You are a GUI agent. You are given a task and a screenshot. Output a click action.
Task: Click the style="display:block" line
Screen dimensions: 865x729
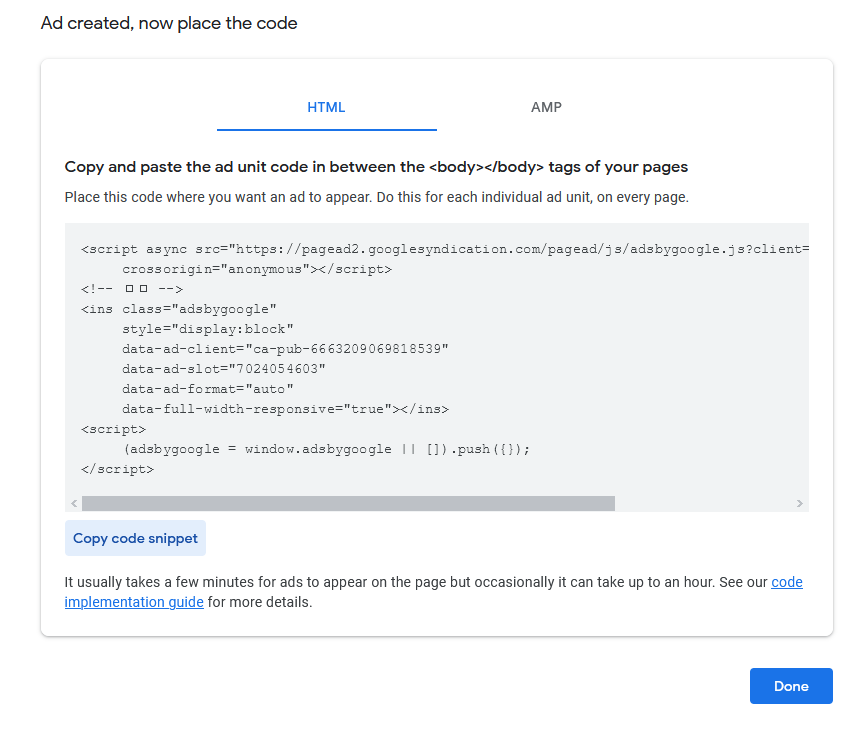(x=208, y=329)
